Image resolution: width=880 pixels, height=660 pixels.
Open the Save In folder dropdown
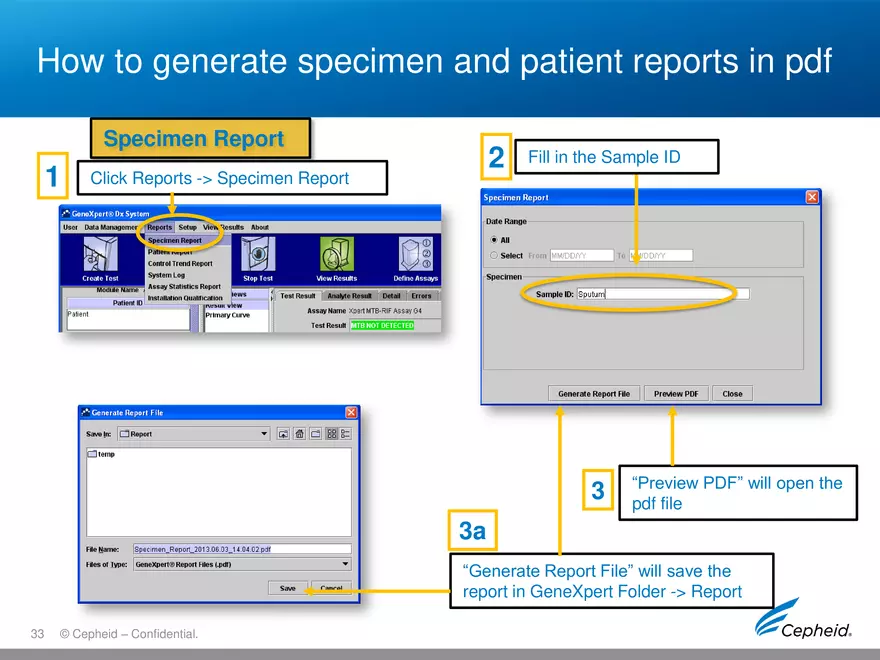pyautogui.click(x=264, y=432)
